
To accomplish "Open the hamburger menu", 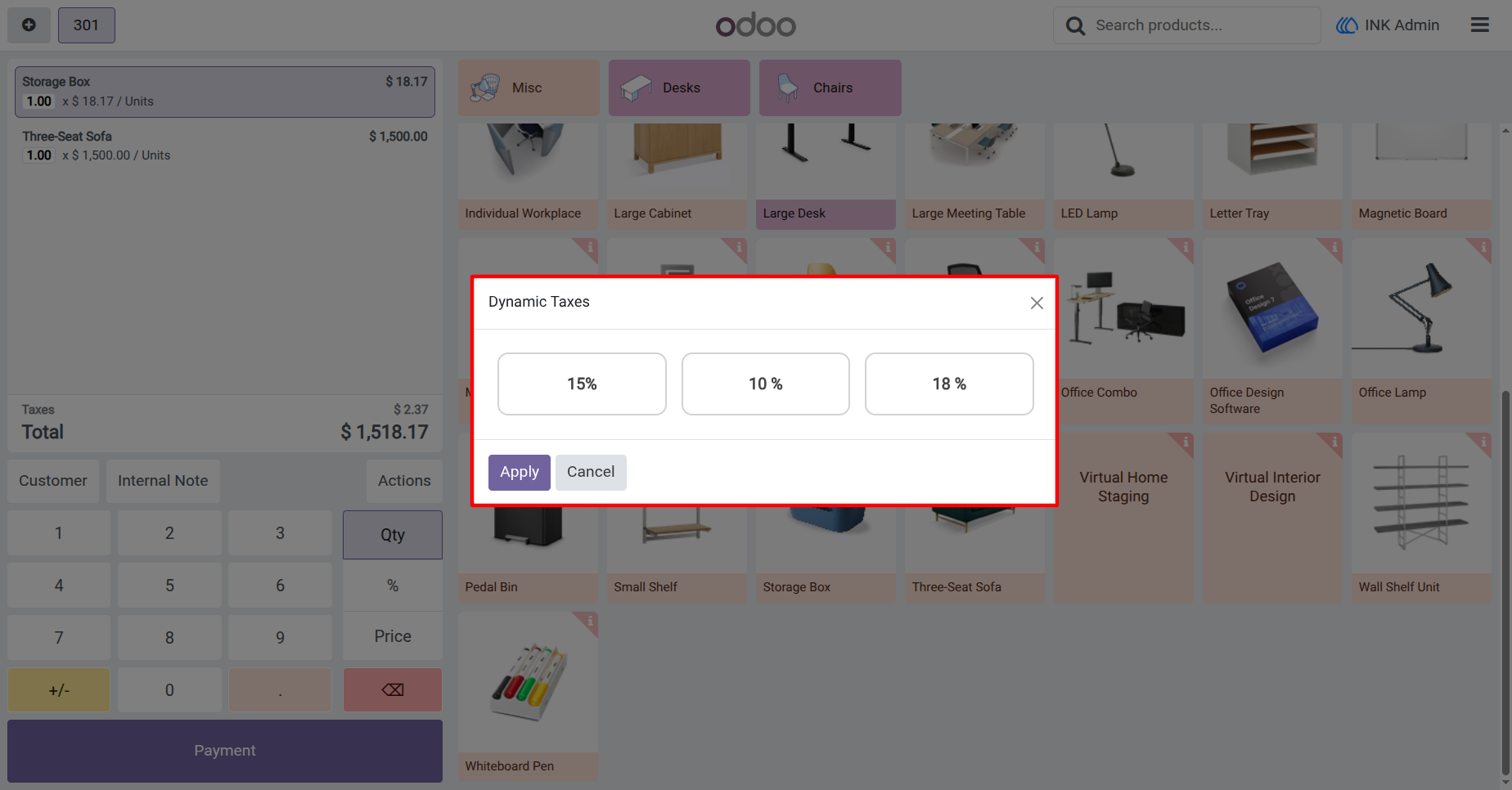I will [1479, 25].
